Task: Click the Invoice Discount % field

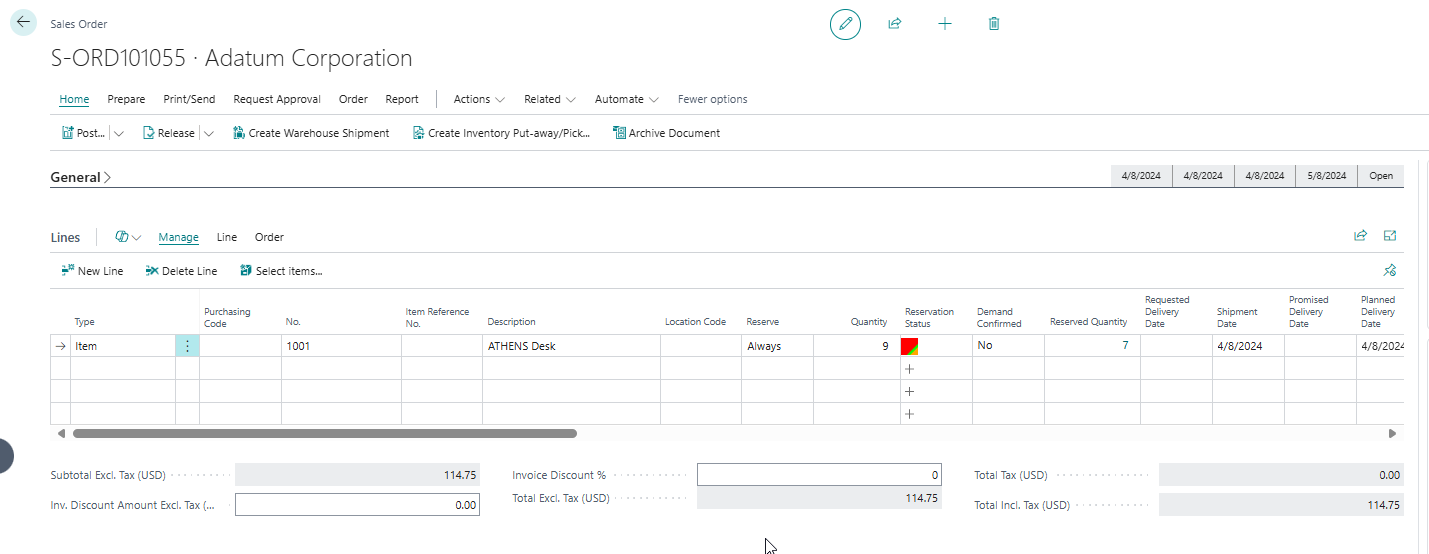Action: coord(819,475)
